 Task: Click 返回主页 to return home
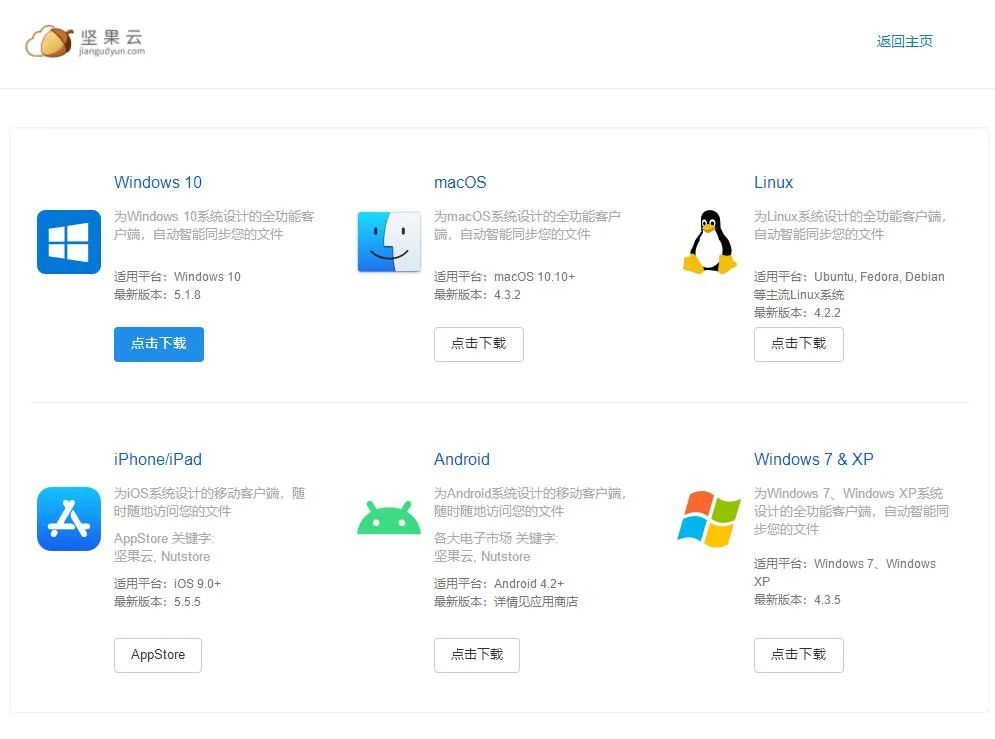pos(904,41)
